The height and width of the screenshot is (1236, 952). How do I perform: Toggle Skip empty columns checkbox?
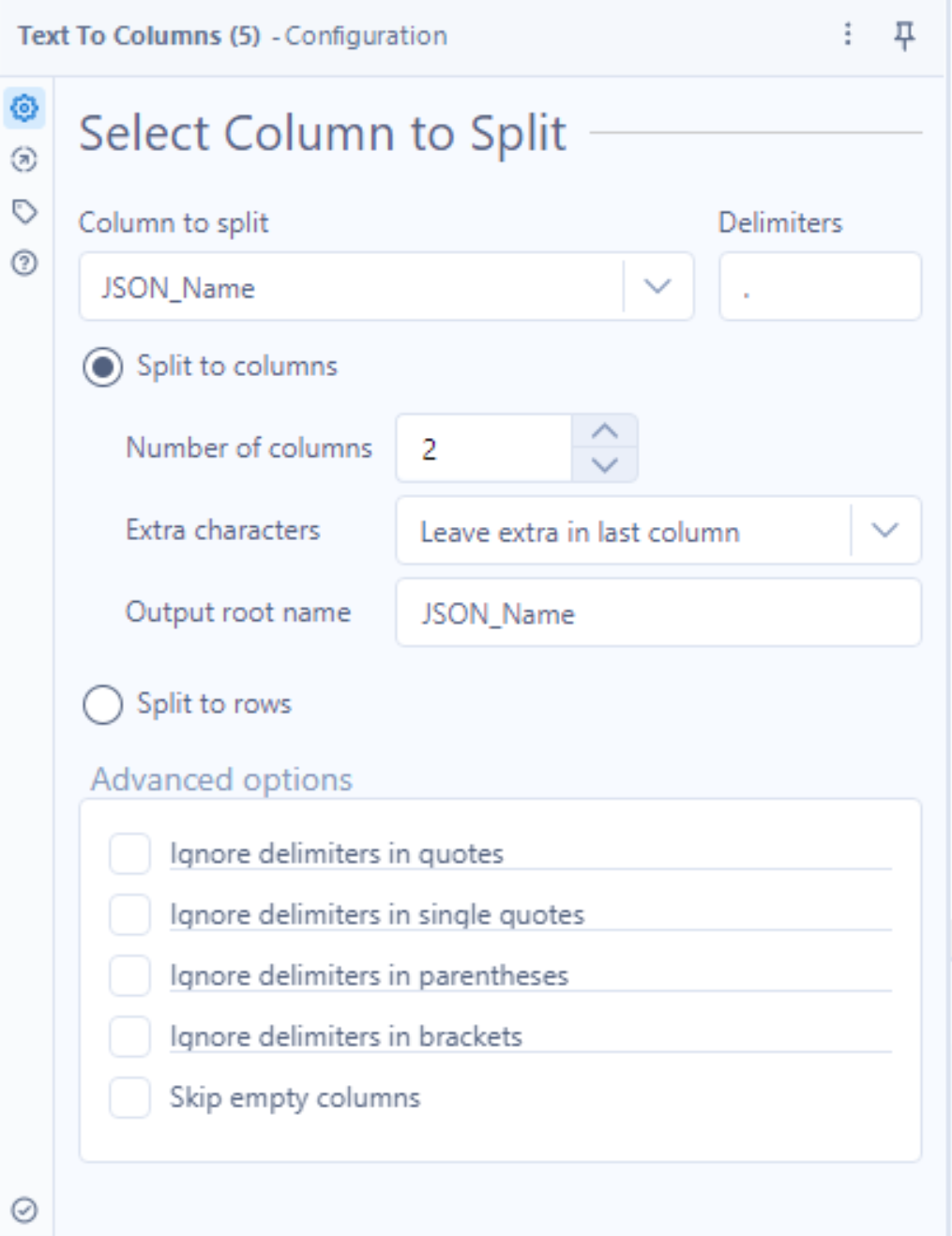tap(129, 1097)
